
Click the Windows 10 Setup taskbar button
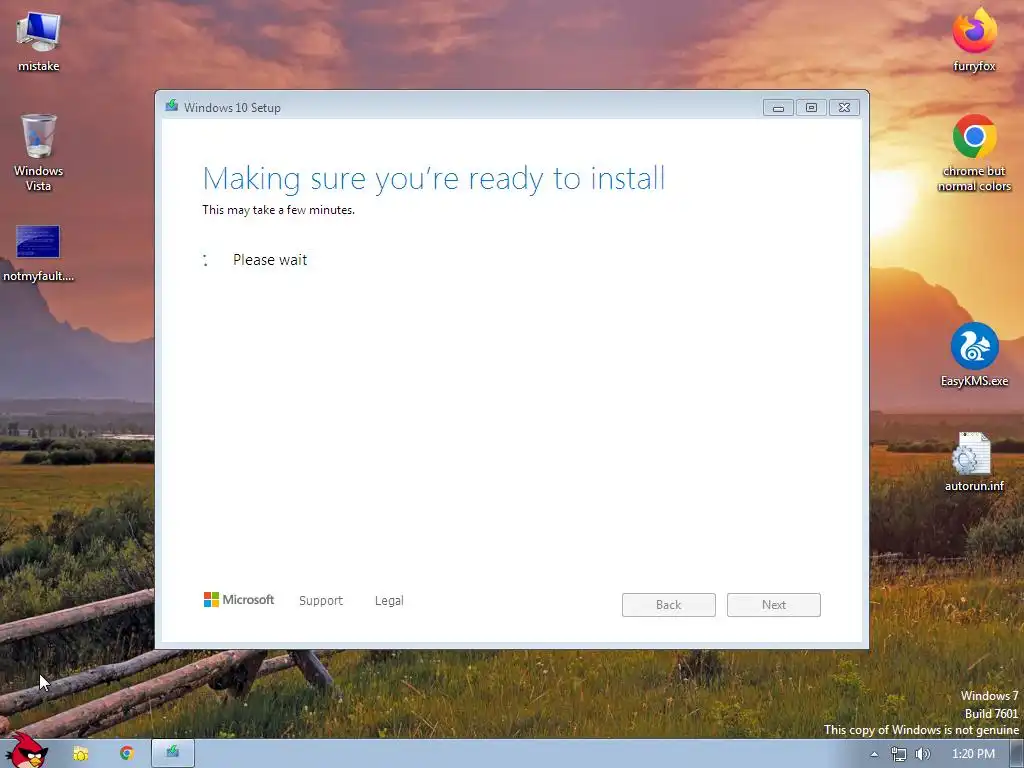172,753
